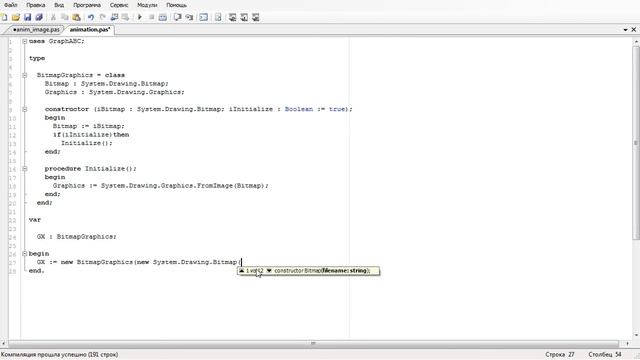640x360 pixels.
Task: Click the 'true' default value
Action: pyautogui.click(x=337, y=109)
